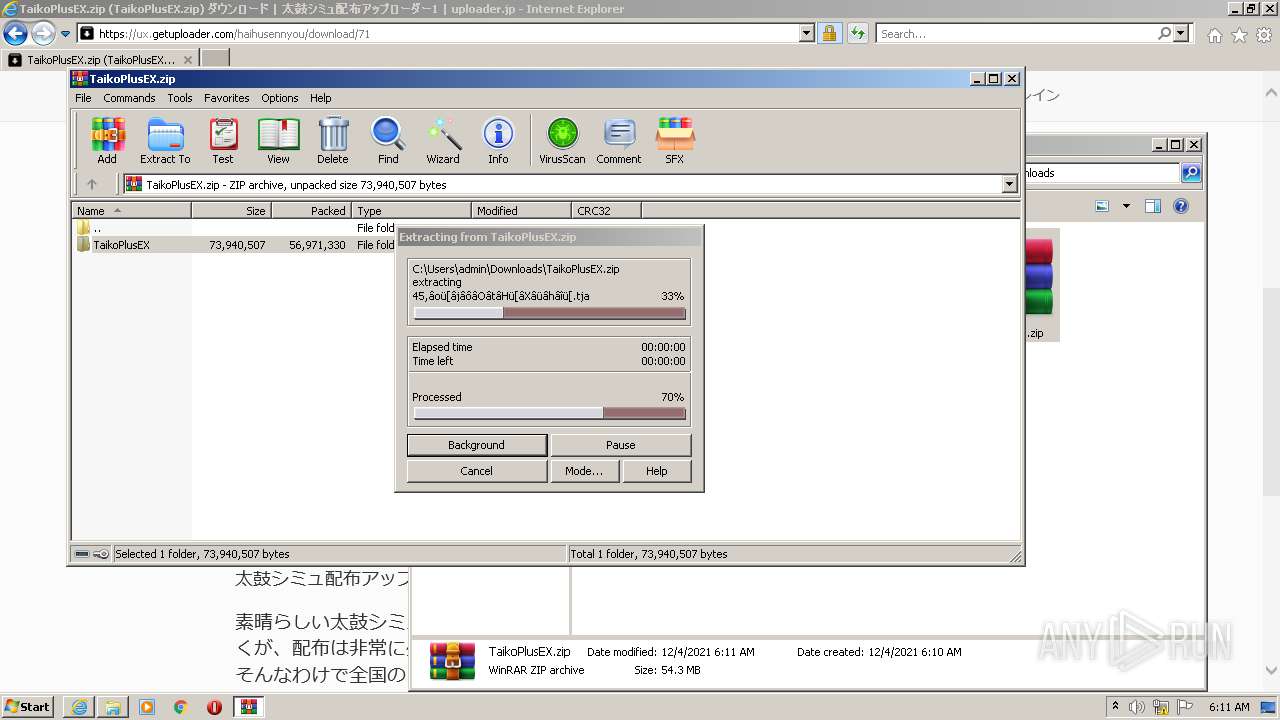Cancel the extraction
Screen dimensions: 1280x720
(x=477, y=471)
